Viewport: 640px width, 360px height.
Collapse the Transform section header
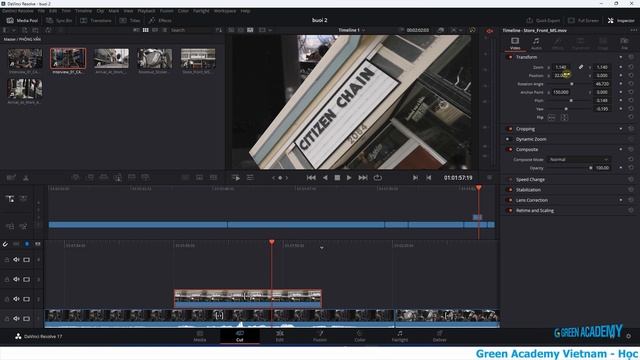pos(527,57)
